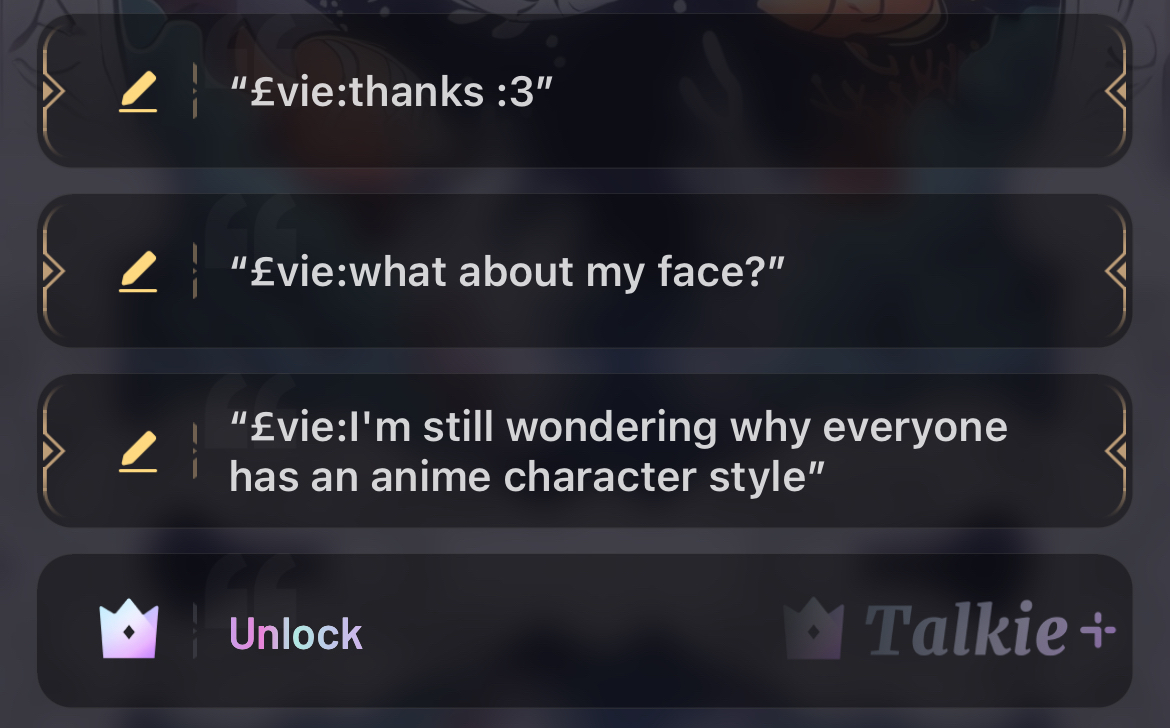This screenshot has width=1170, height=728.
Task: Tap the faded crown beside the Talkie logo
Action: (x=814, y=628)
